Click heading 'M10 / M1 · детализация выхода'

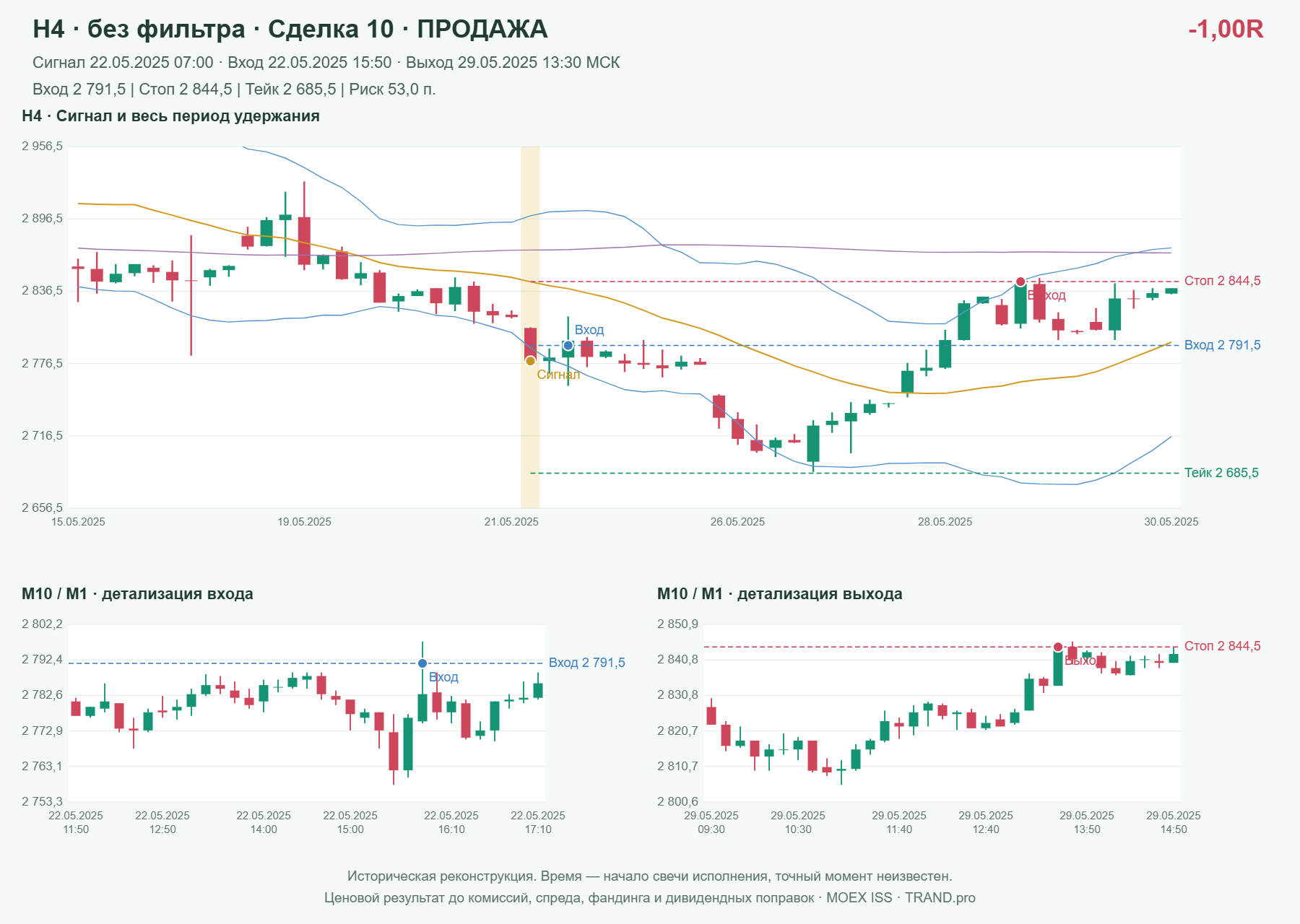tap(780, 594)
